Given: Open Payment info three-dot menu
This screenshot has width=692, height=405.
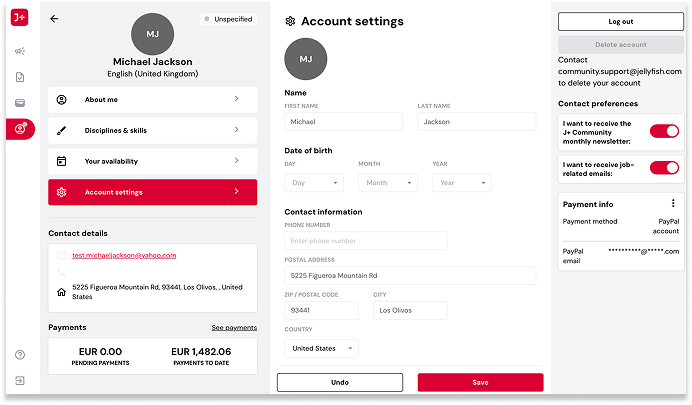Looking at the screenshot, I should coord(673,203).
